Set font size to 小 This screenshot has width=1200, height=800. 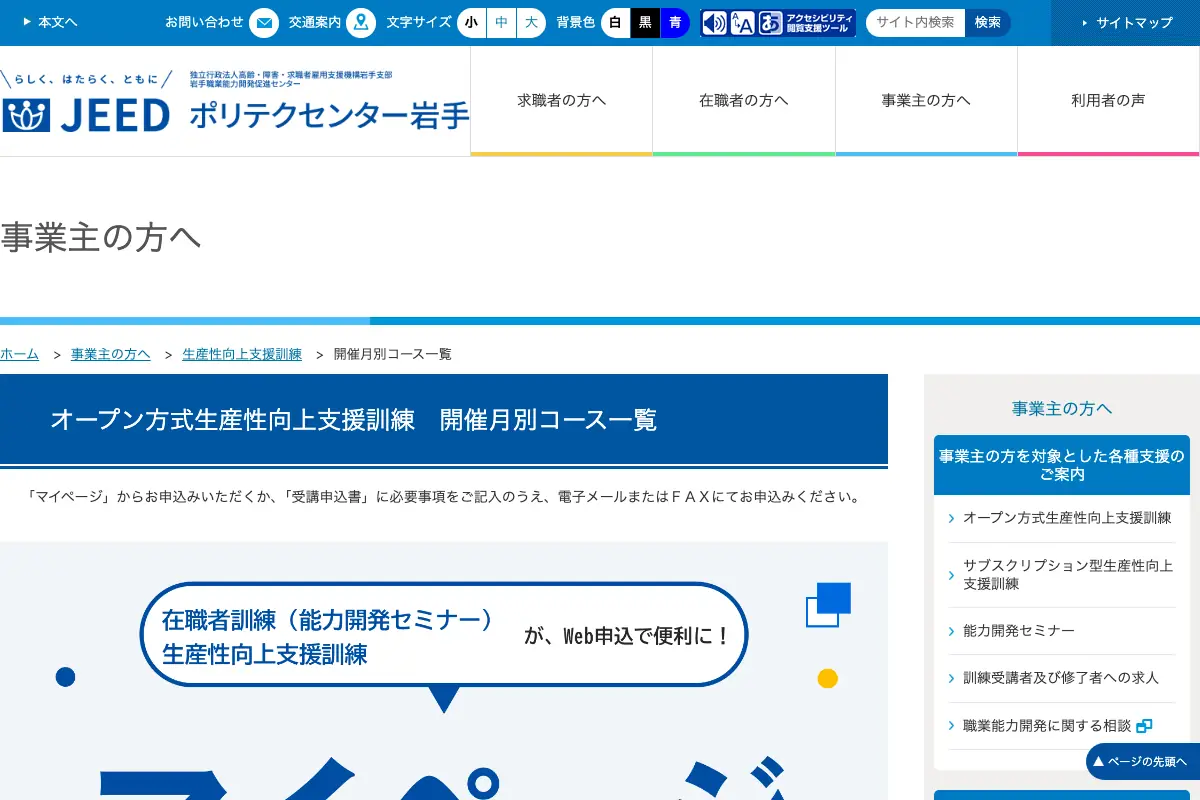tap(471, 22)
